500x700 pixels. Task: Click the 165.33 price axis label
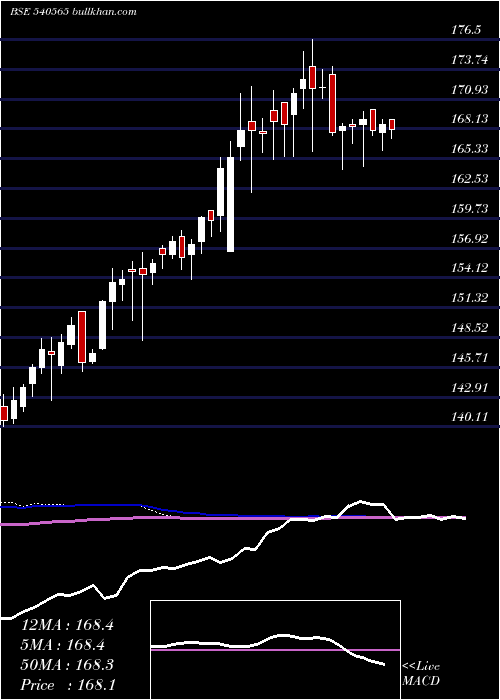pyautogui.click(x=470, y=149)
